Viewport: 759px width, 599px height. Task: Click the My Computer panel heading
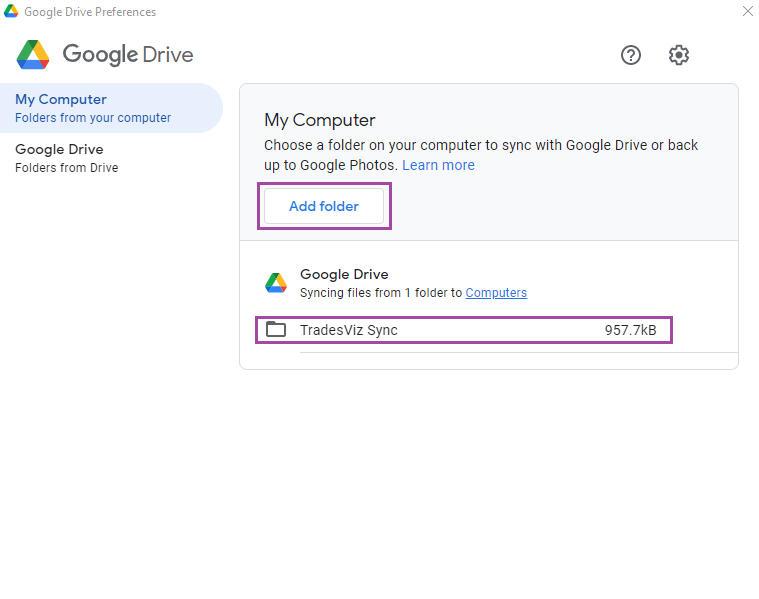click(x=319, y=120)
